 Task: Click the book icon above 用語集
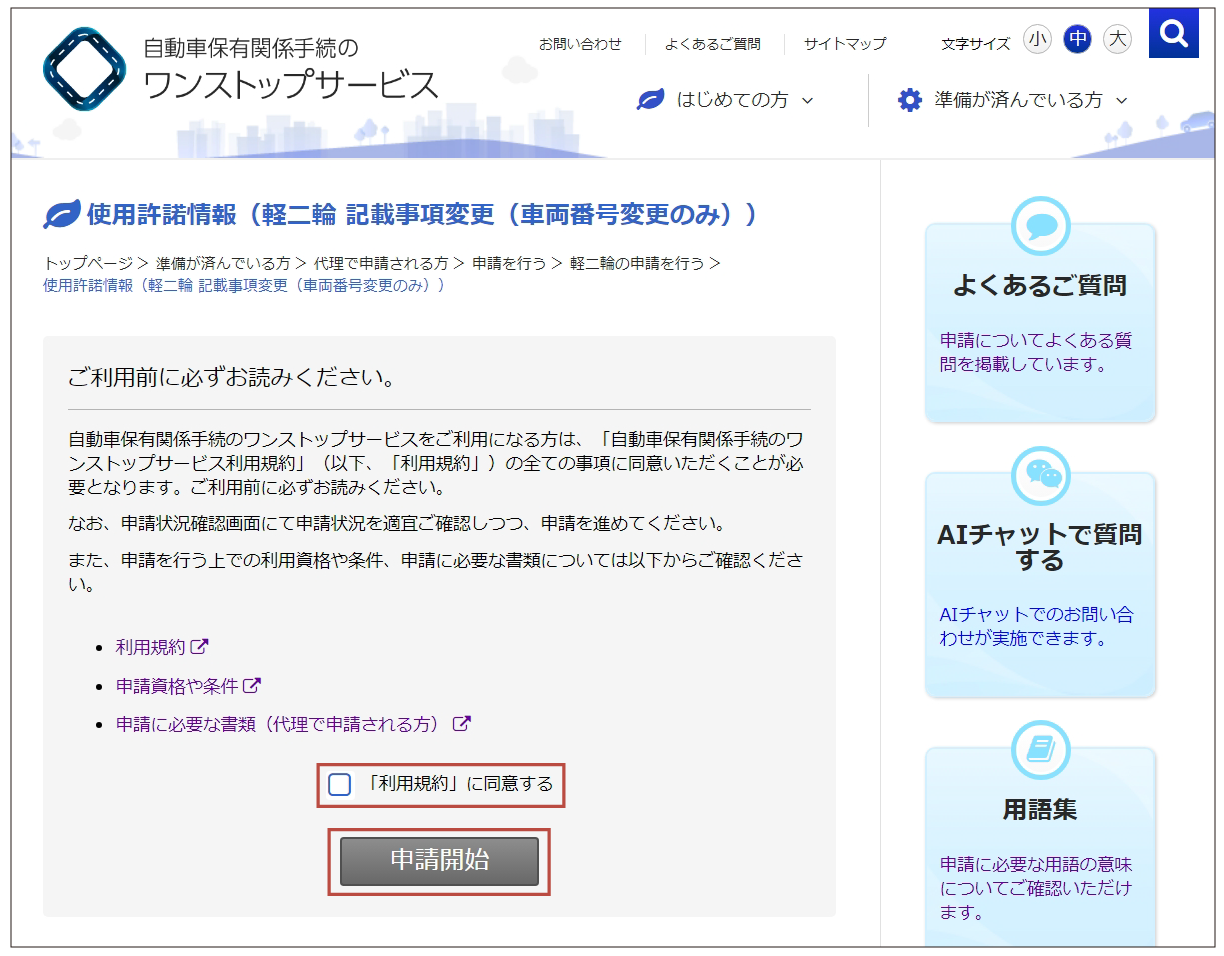pyautogui.click(x=1041, y=749)
